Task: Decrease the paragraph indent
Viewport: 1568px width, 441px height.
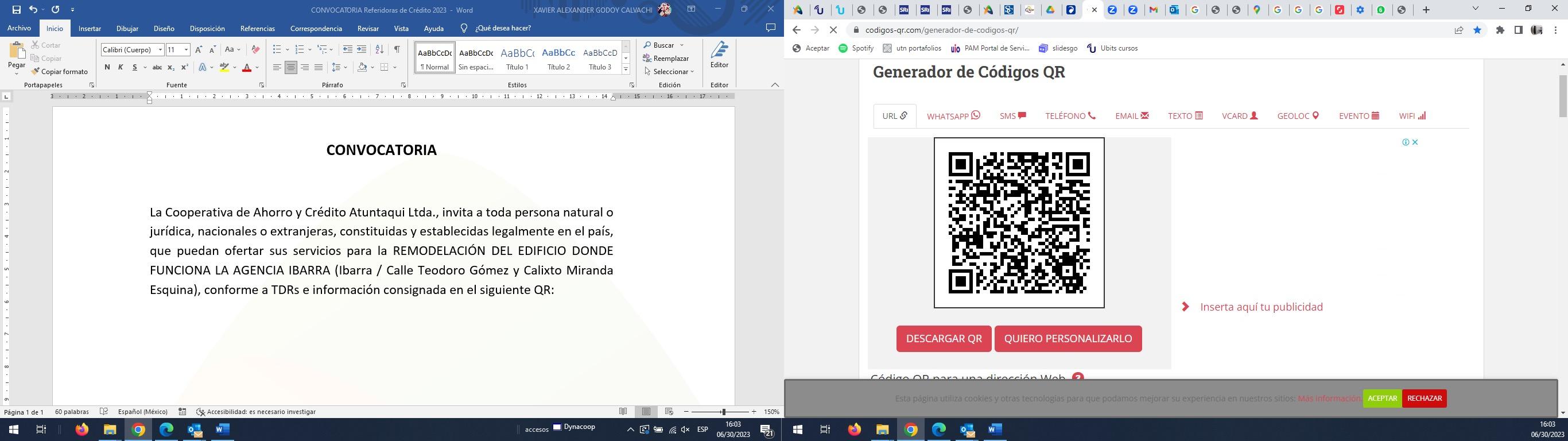Action: [x=348, y=49]
